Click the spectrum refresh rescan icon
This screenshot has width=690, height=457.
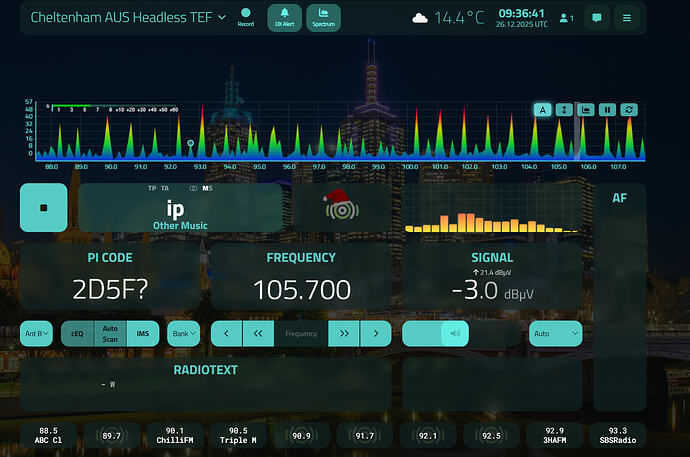(629, 110)
